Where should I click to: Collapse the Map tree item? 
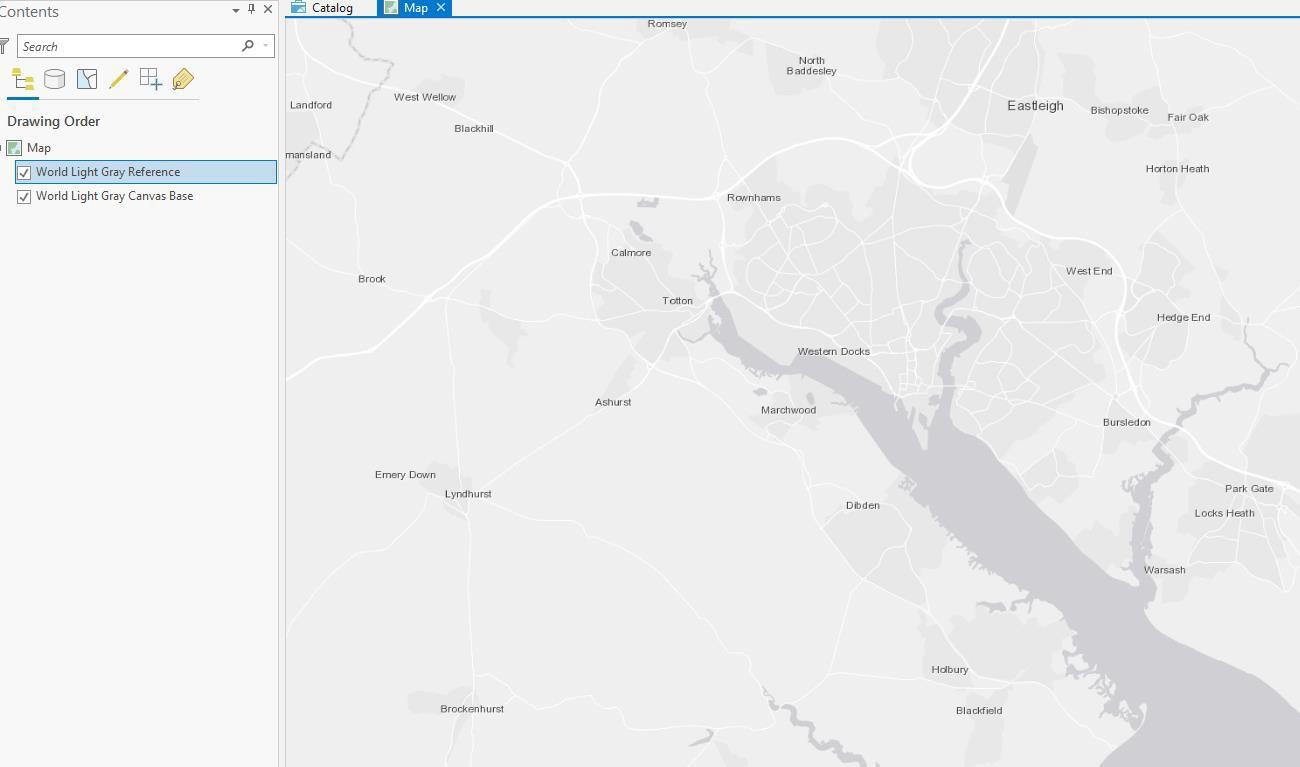[3, 147]
